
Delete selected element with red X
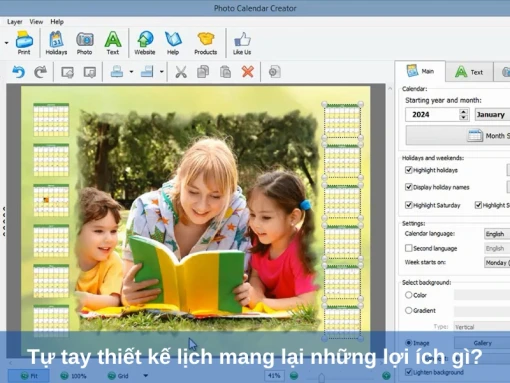(x=248, y=72)
